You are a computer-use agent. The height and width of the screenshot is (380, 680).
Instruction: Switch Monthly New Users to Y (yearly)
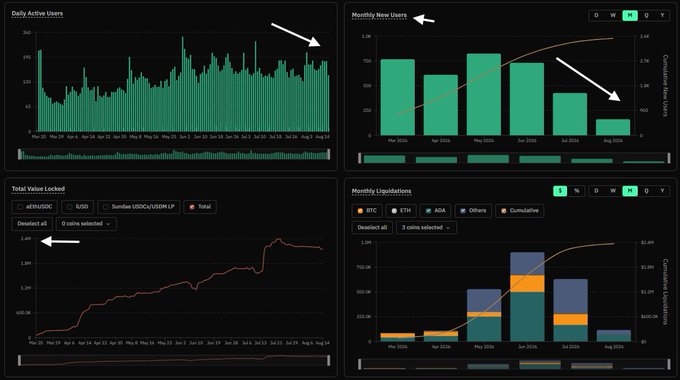point(662,15)
